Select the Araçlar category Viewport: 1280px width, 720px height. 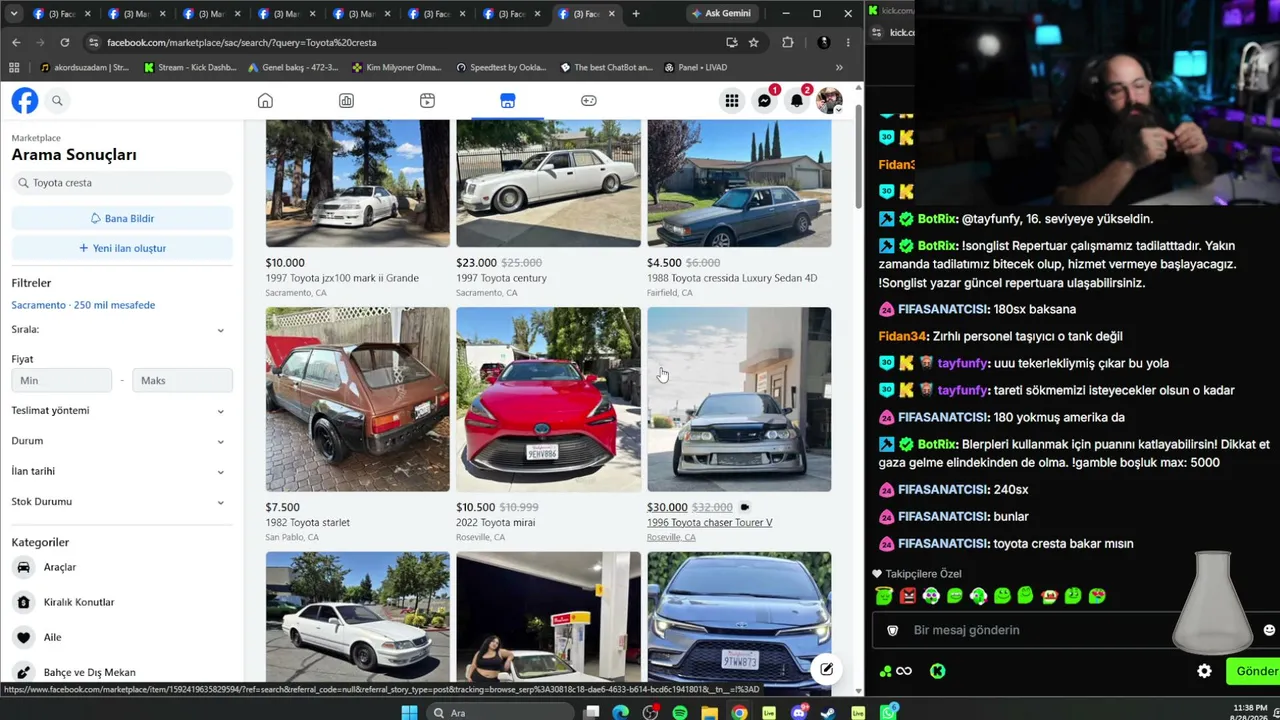coord(122,567)
